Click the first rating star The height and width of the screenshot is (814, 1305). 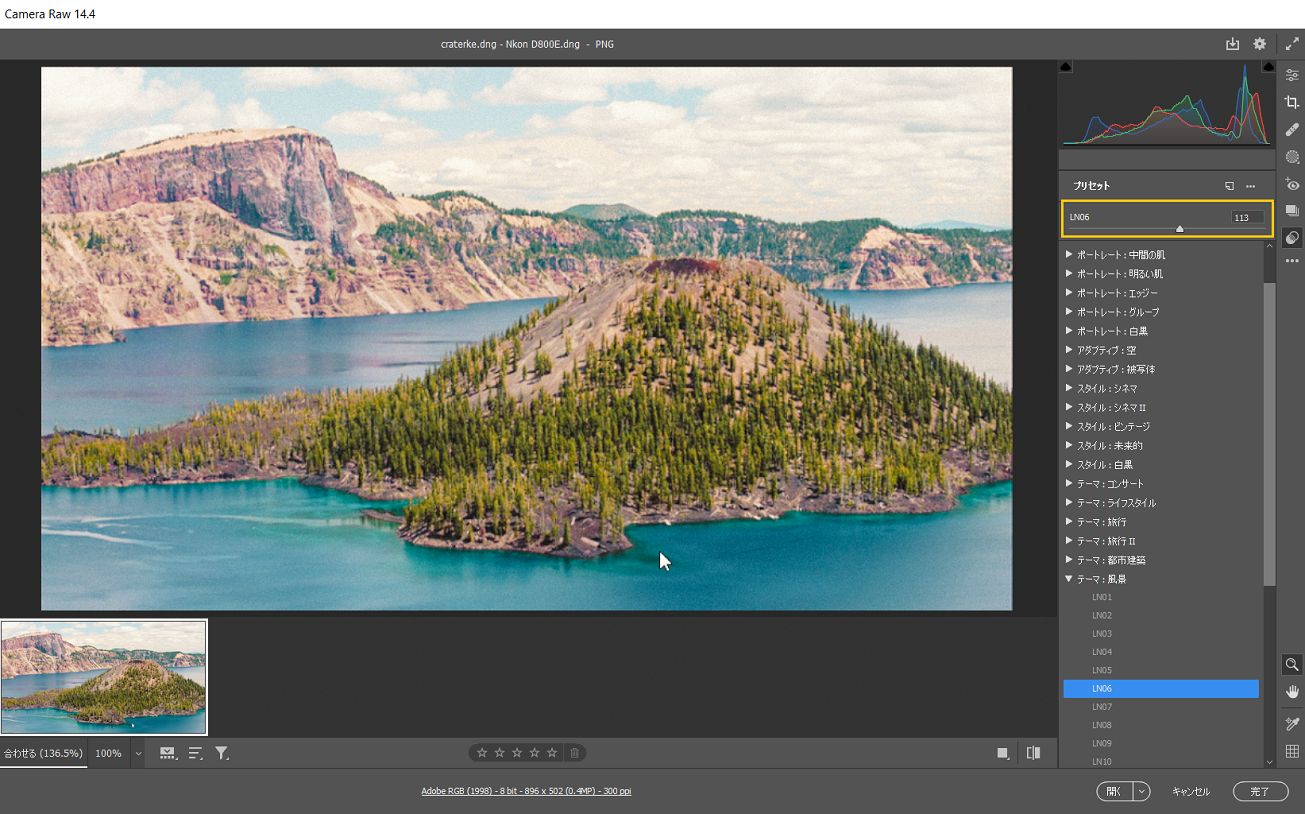coord(482,753)
